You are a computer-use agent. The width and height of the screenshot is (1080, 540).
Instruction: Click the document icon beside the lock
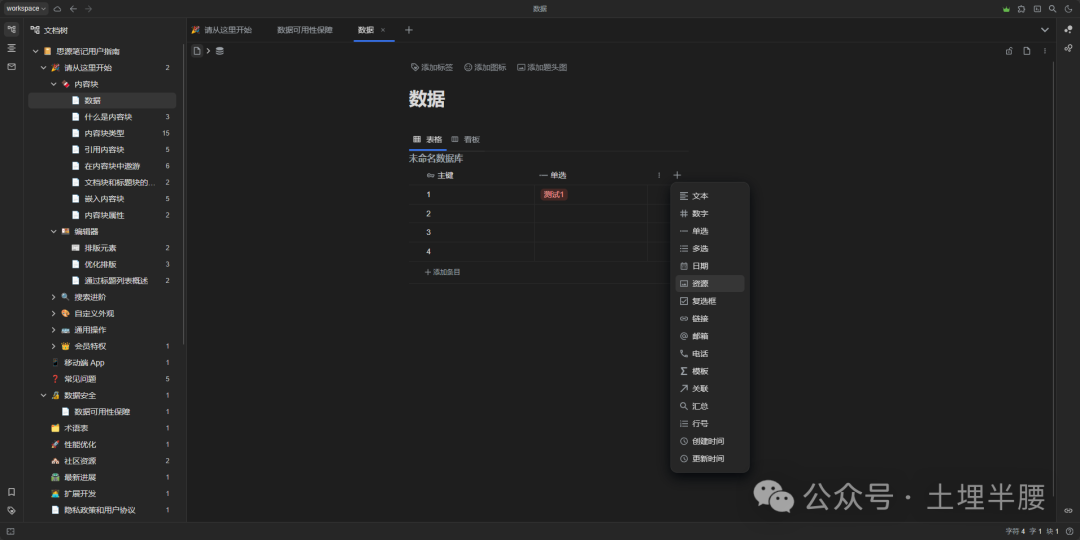pos(1027,51)
